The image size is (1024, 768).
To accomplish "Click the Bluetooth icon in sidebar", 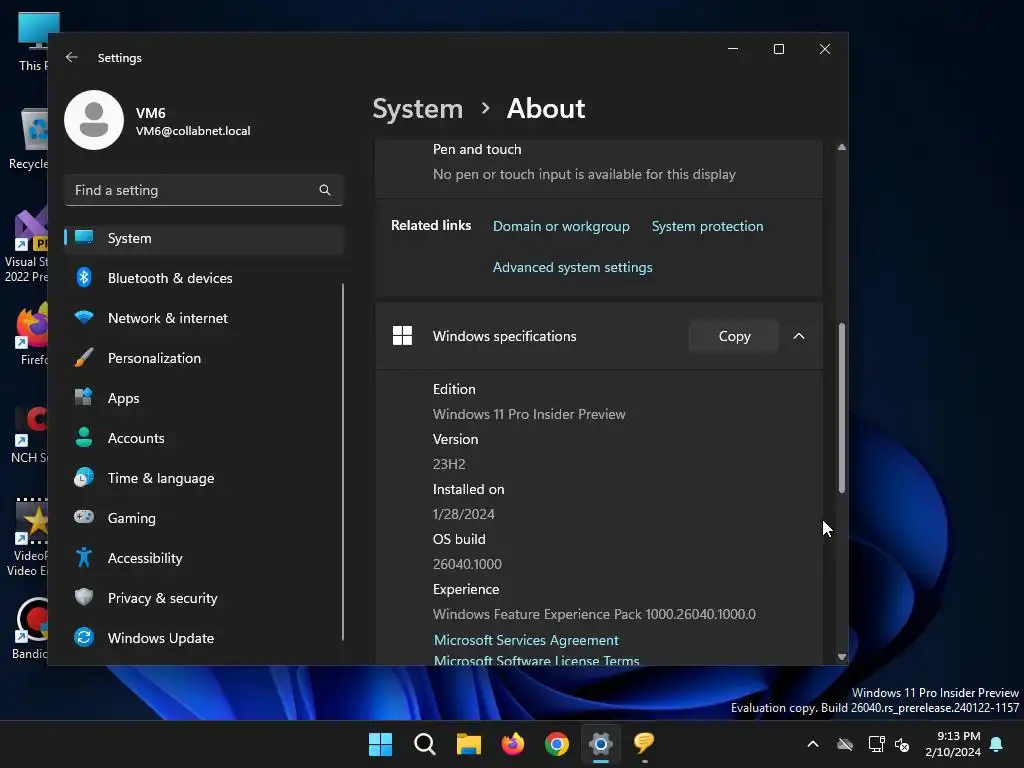I will (x=84, y=278).
